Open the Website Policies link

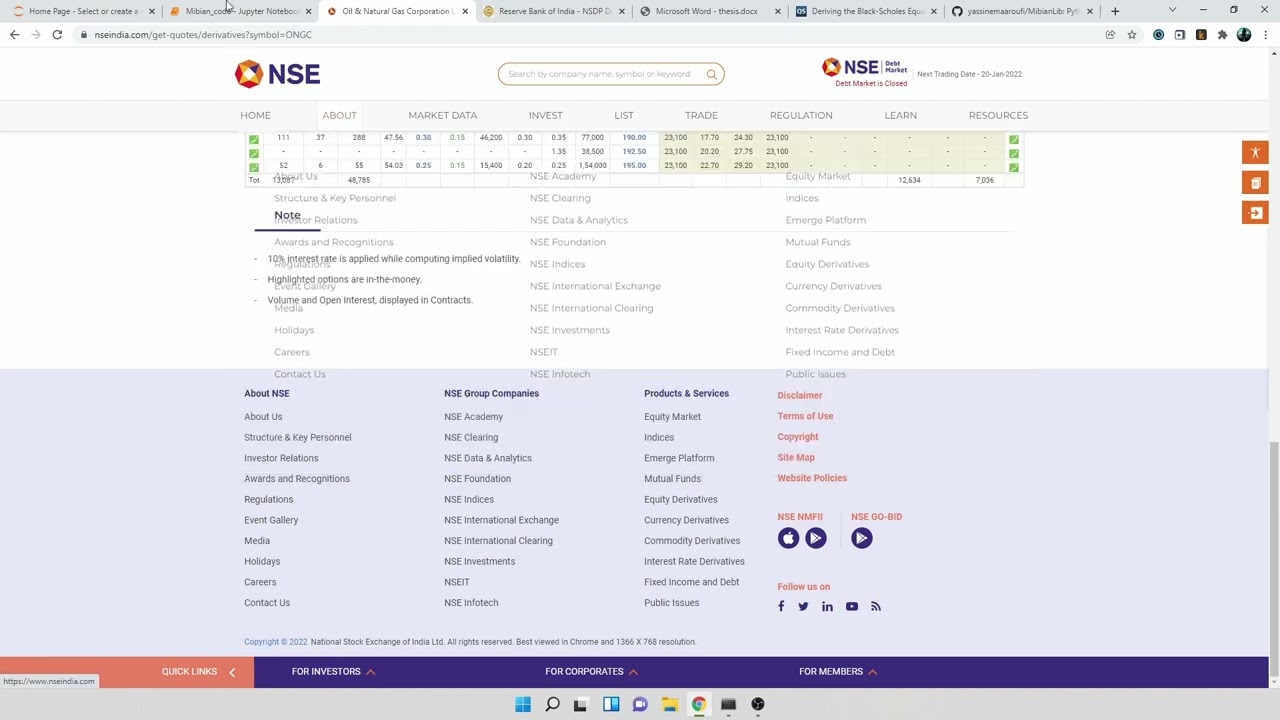pos(812,478)
